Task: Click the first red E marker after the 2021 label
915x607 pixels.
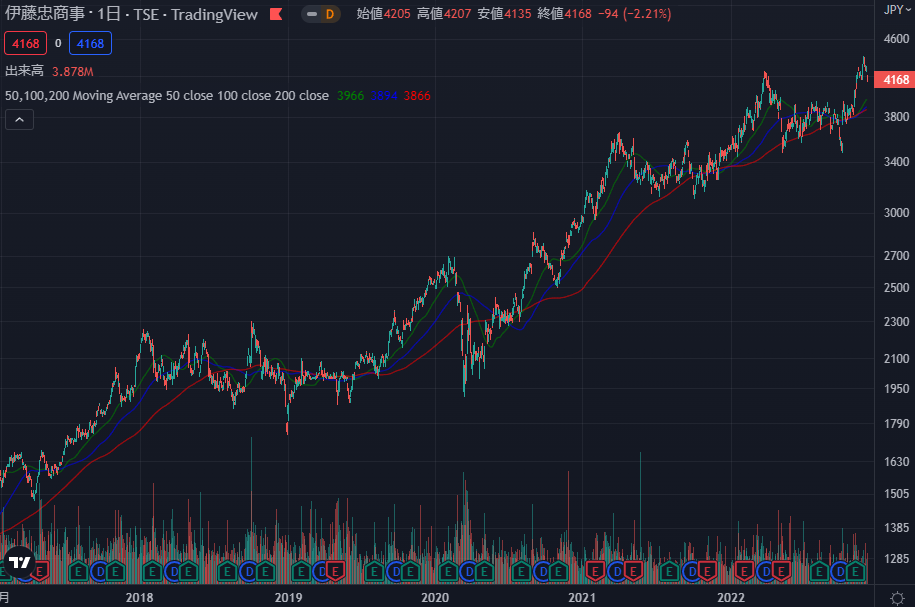Action: [x=595, y=572]
